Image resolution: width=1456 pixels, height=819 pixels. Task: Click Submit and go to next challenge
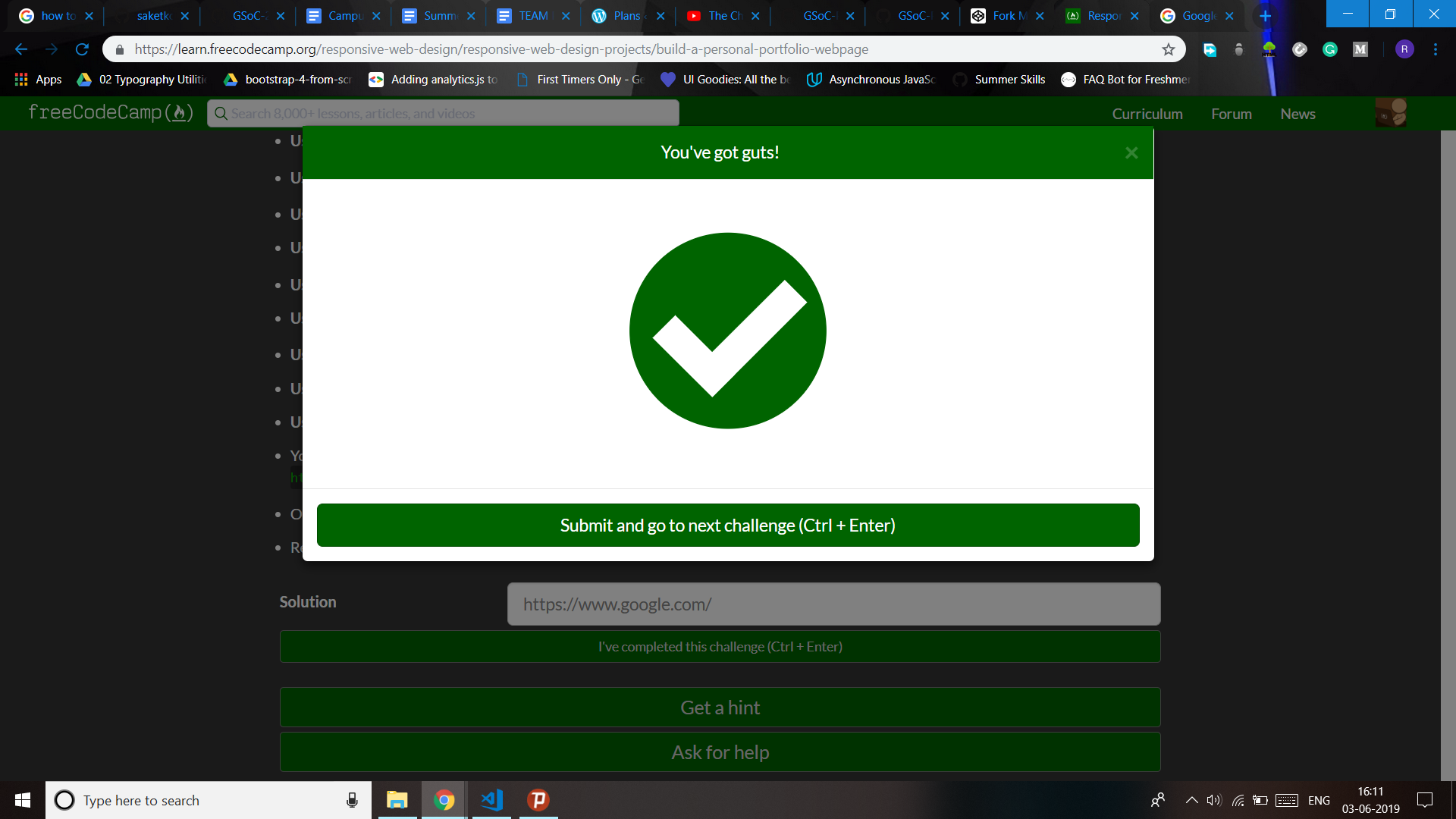[727, 525]
